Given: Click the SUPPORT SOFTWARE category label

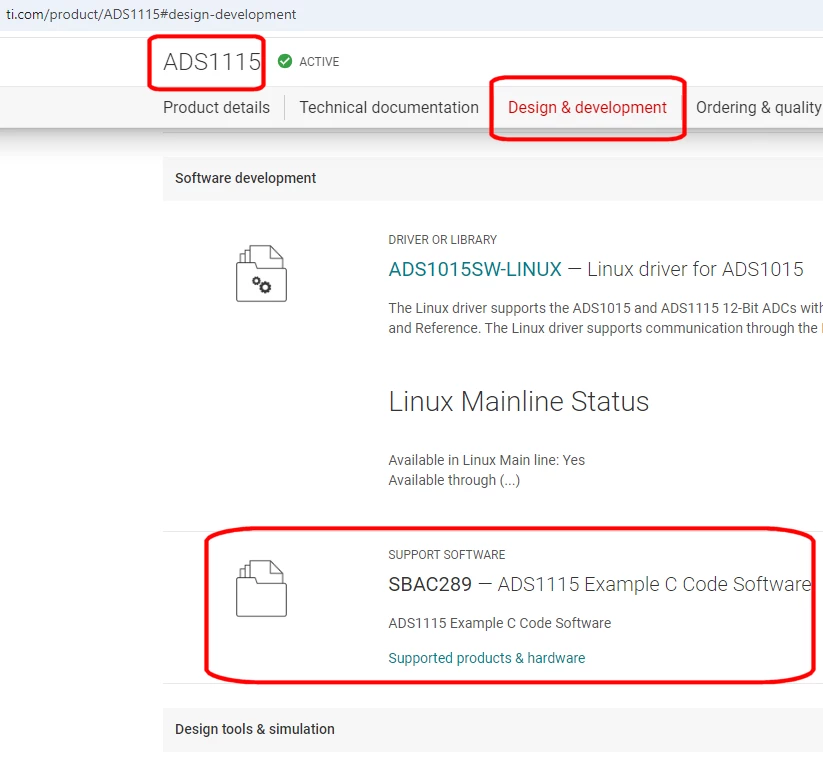Looking at the screenshot, I should (447, 555).
